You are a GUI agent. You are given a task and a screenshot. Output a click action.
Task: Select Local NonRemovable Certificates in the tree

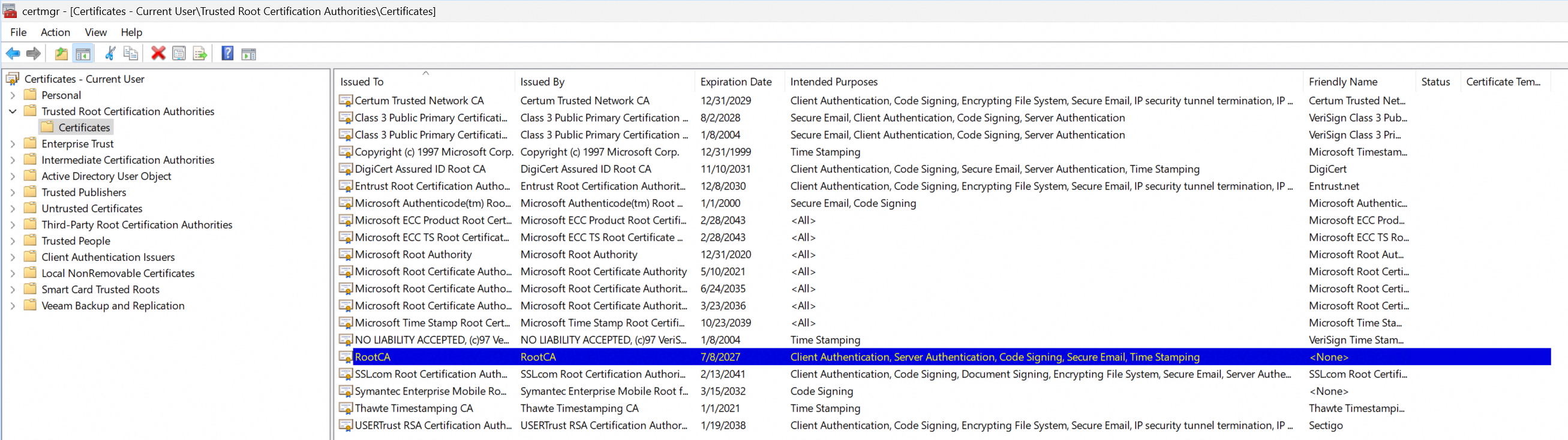click(x=118, y=273)
